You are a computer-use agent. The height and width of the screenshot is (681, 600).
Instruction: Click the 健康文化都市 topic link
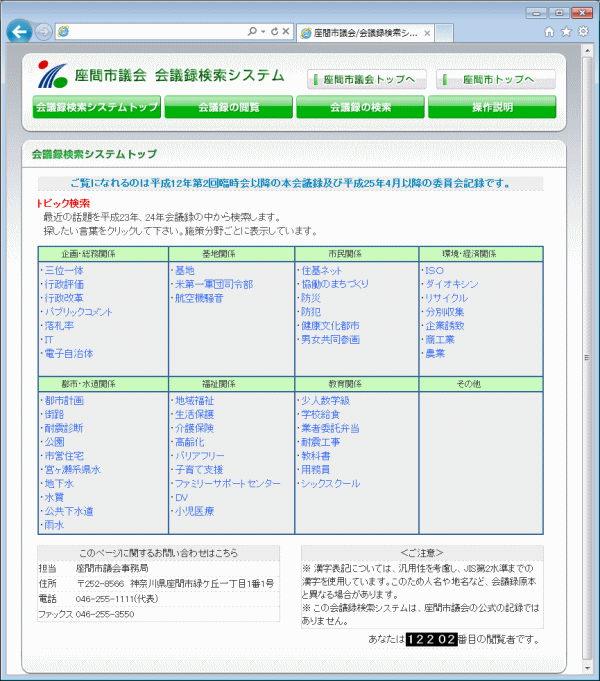pyautogui.click(x=330, y=326)
